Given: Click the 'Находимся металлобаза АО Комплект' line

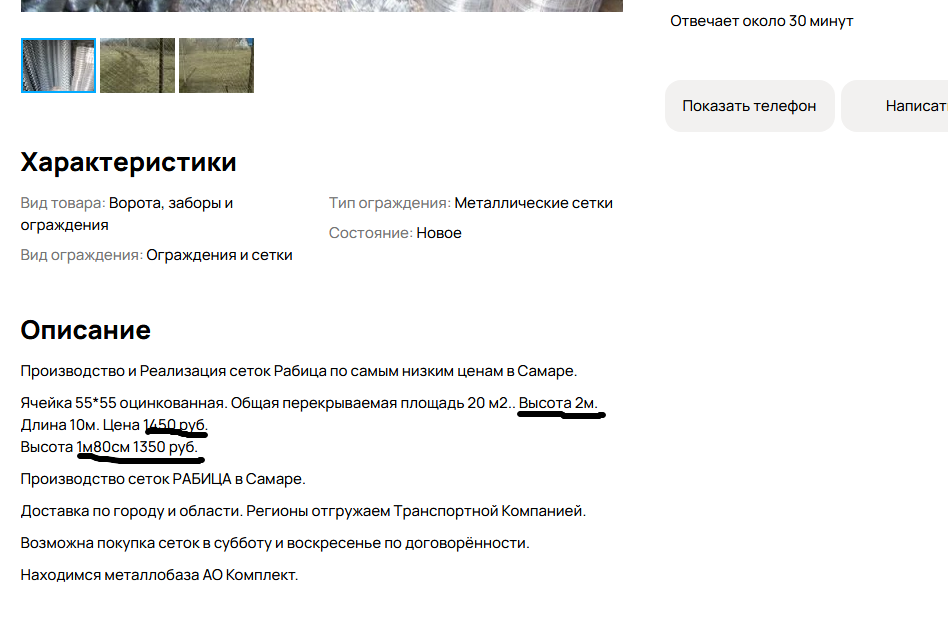Looking at the screenshot, I should click(x=159, y=575).
